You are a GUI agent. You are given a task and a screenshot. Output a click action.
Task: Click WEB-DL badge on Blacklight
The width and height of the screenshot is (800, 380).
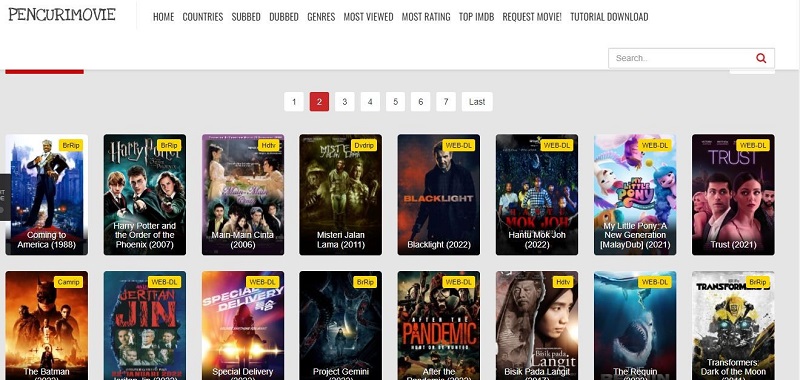pos(458,145)
